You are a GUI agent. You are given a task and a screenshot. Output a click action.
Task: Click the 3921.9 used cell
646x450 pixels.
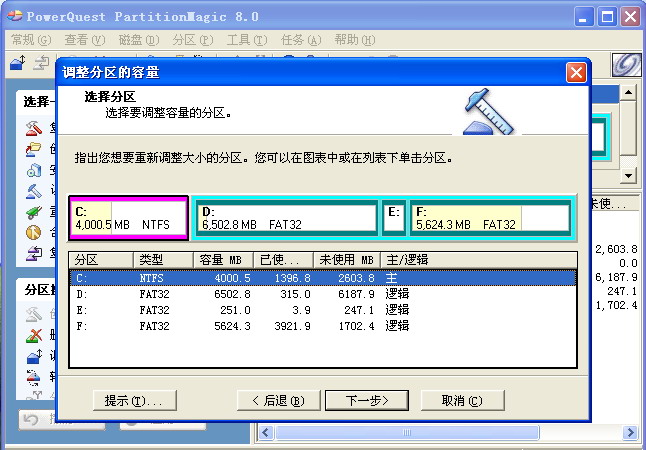pyautogui.click(x=293, y=326)
